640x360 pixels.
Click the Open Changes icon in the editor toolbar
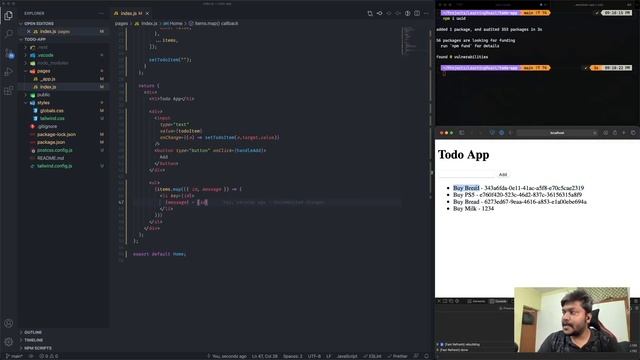point(370,13)
